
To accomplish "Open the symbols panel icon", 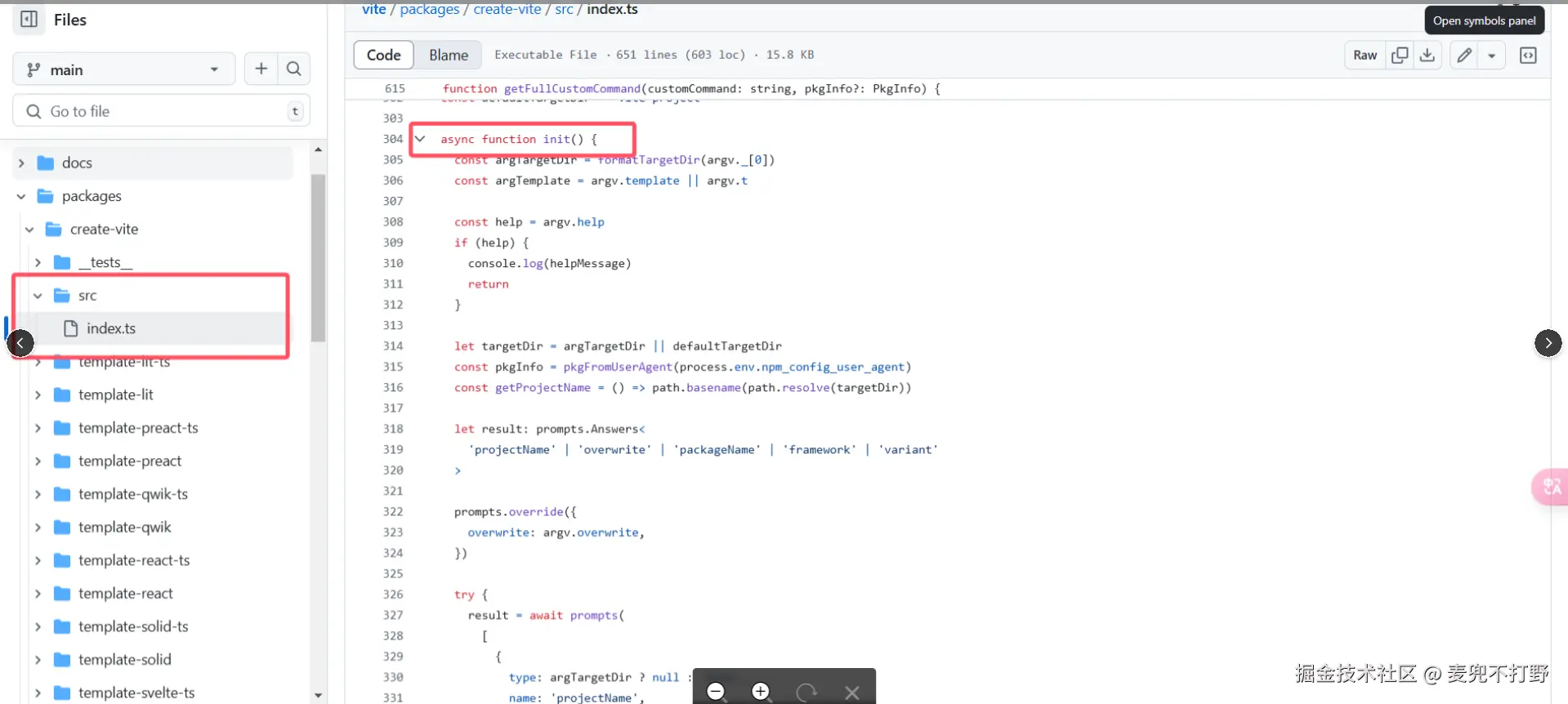I will click(x=1528, y=55).
